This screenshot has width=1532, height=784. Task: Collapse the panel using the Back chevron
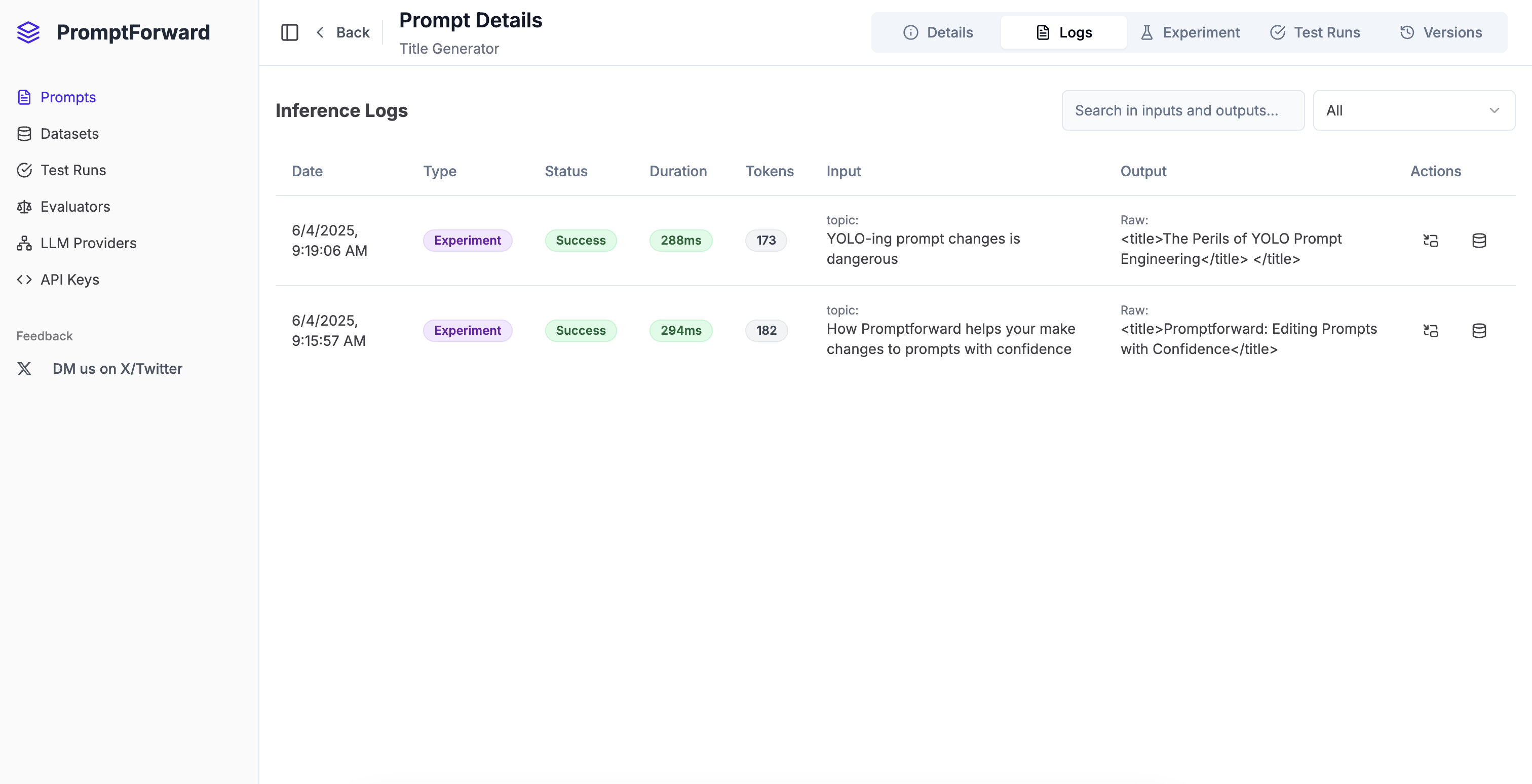(x=320, y=32)
